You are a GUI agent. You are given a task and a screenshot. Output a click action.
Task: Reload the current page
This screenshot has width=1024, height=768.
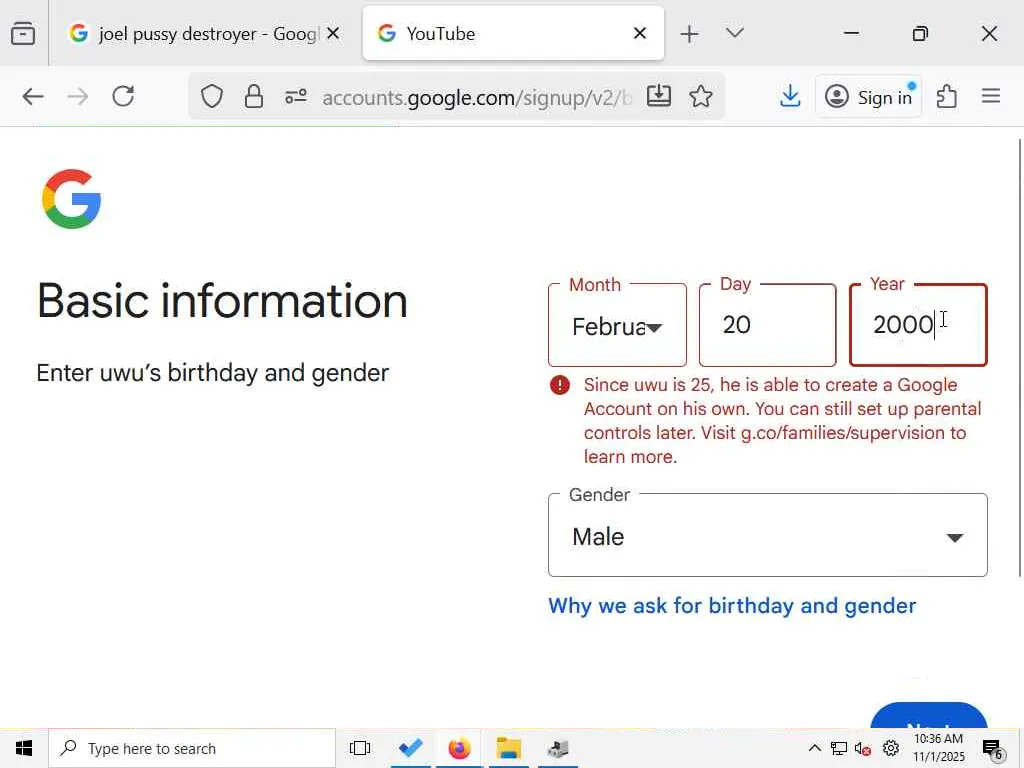[123, 97]
